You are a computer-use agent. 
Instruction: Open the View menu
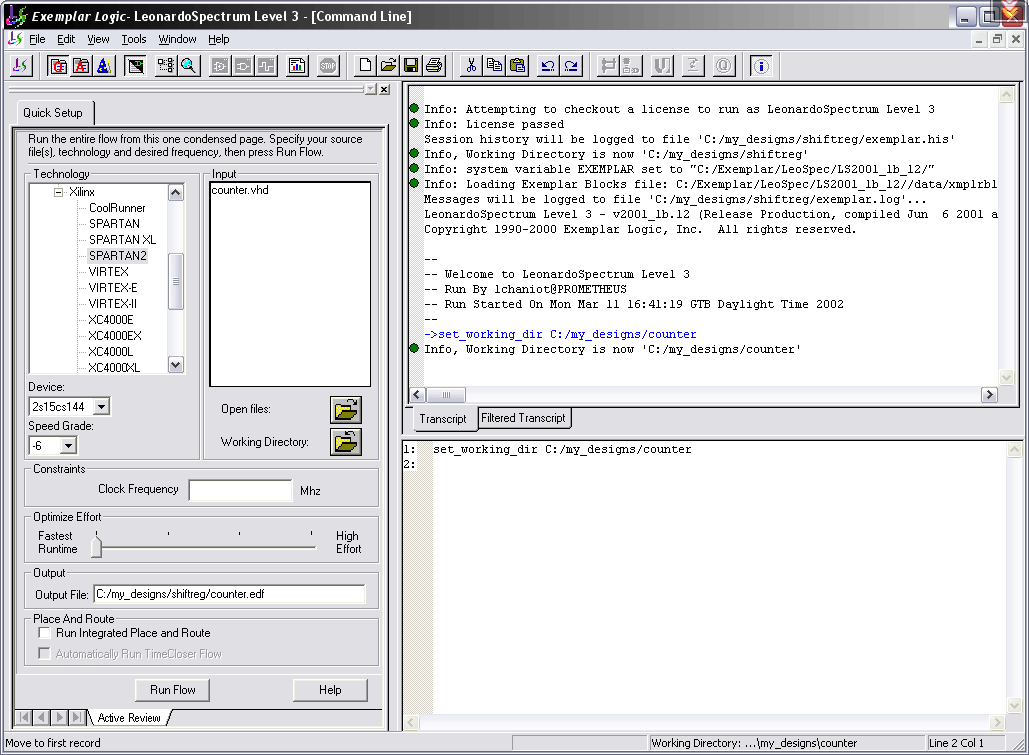98,39
